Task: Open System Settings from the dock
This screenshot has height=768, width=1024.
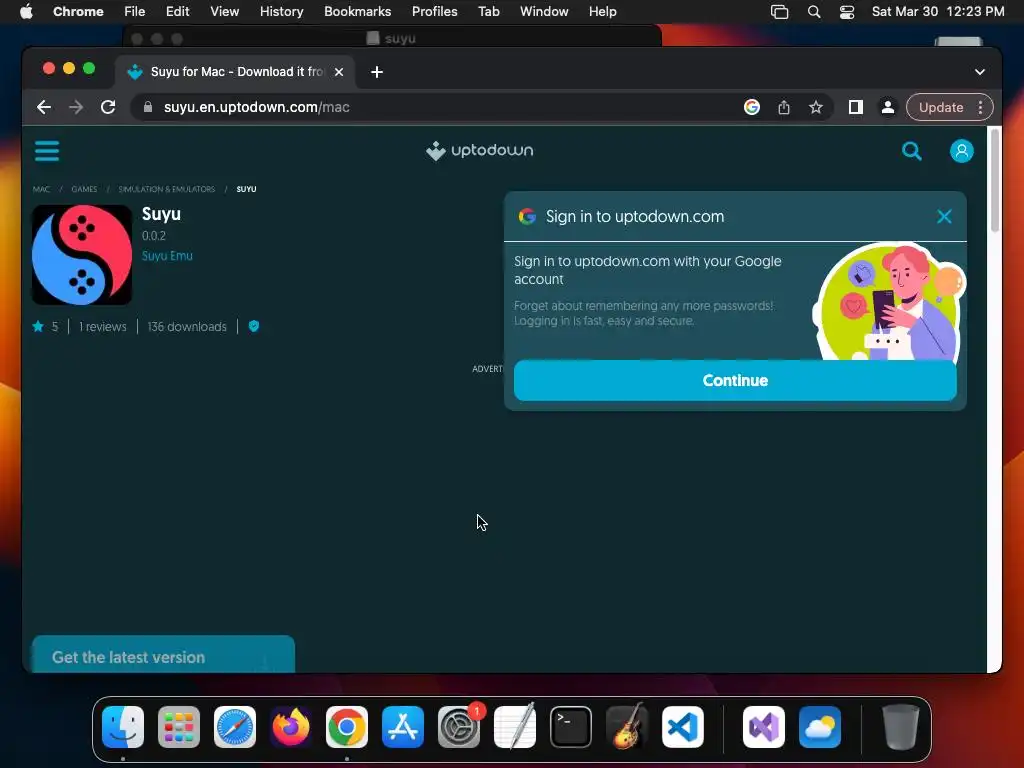Action: coord(459,727)
